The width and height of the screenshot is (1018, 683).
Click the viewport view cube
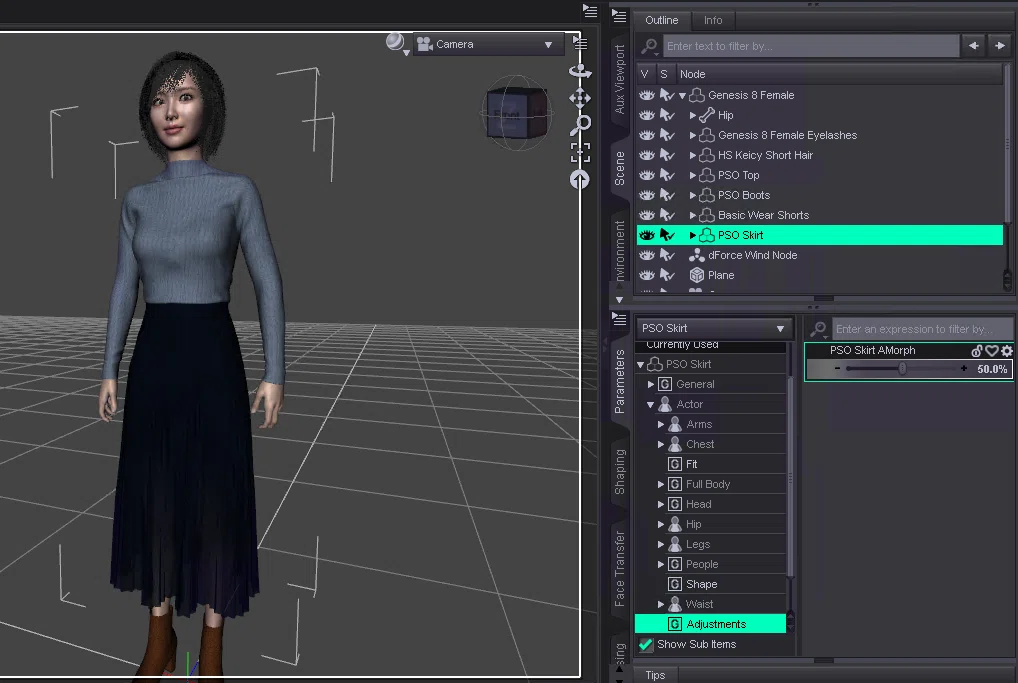click(x=516, y=114)
